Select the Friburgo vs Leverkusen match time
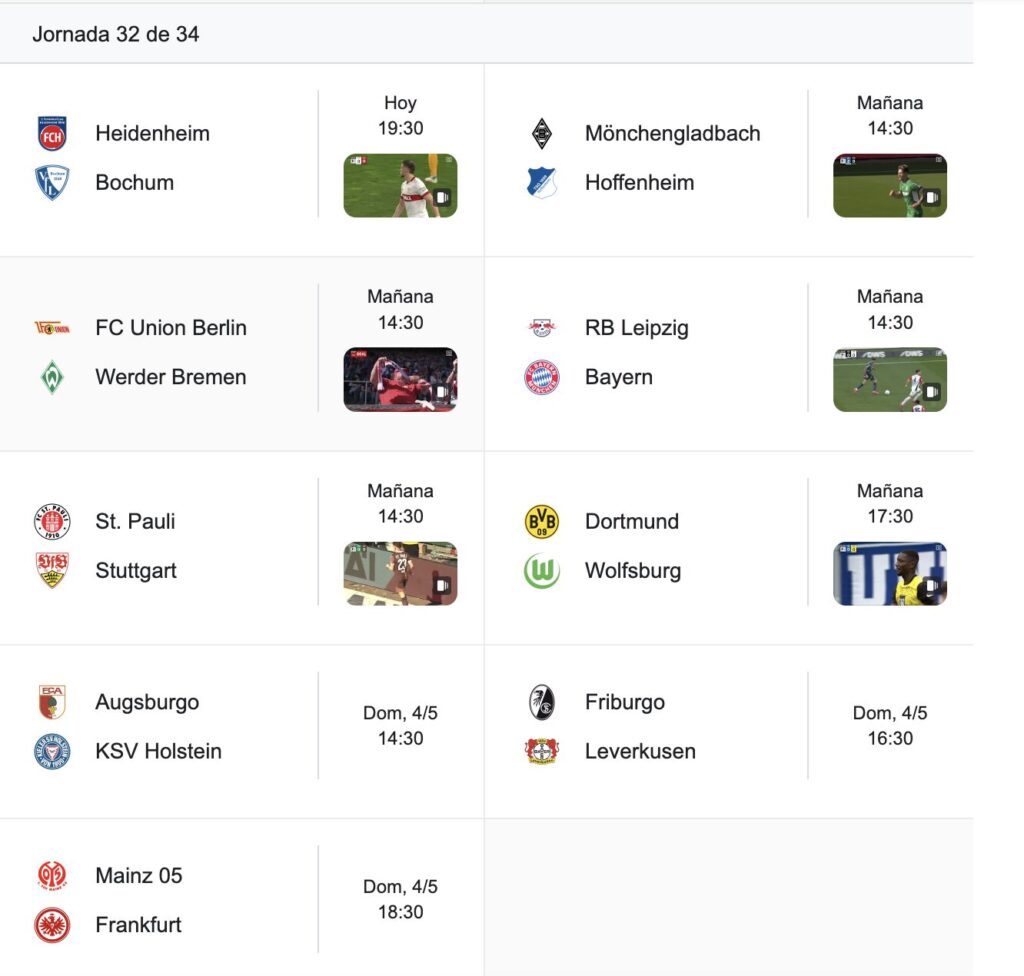Image resolution: width=1024 pixels, height=976 pixels. point(890,725)
